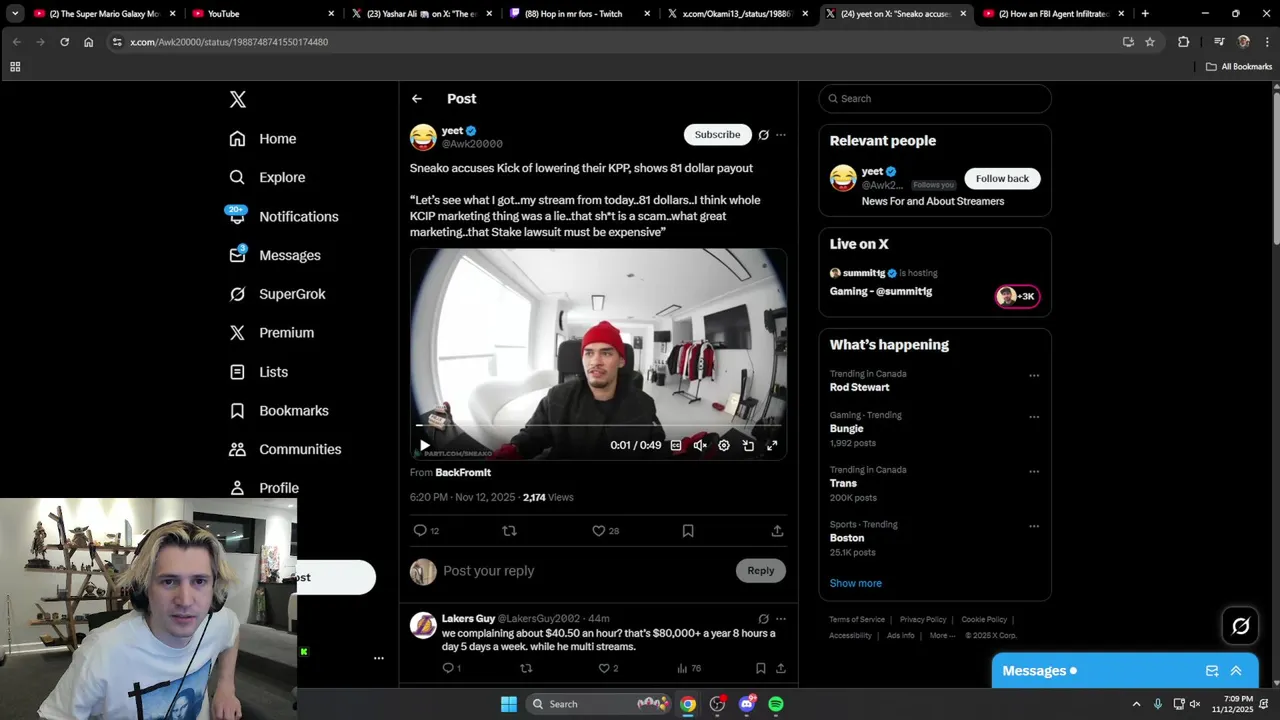Open tab search dropdown

(x=15, y=14)
